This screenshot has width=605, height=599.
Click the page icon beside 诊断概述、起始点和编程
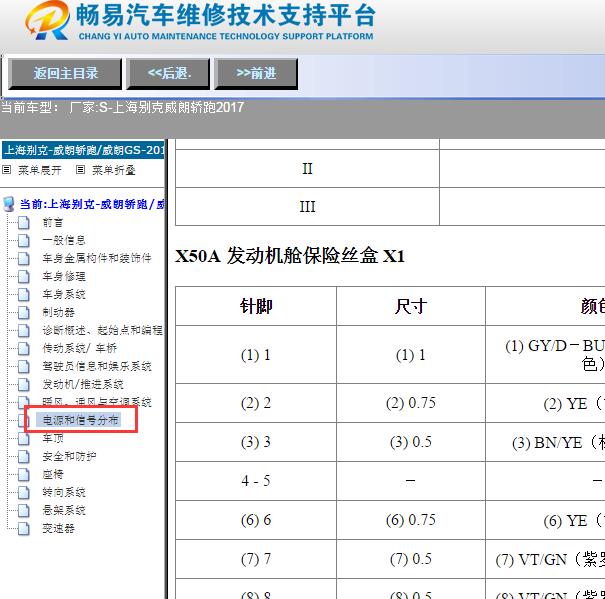tap(24, 330)
